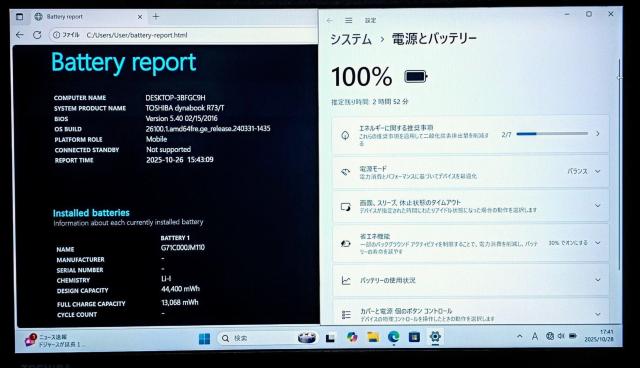Open Microsoft Store from the taskbar

pos(414,337)
